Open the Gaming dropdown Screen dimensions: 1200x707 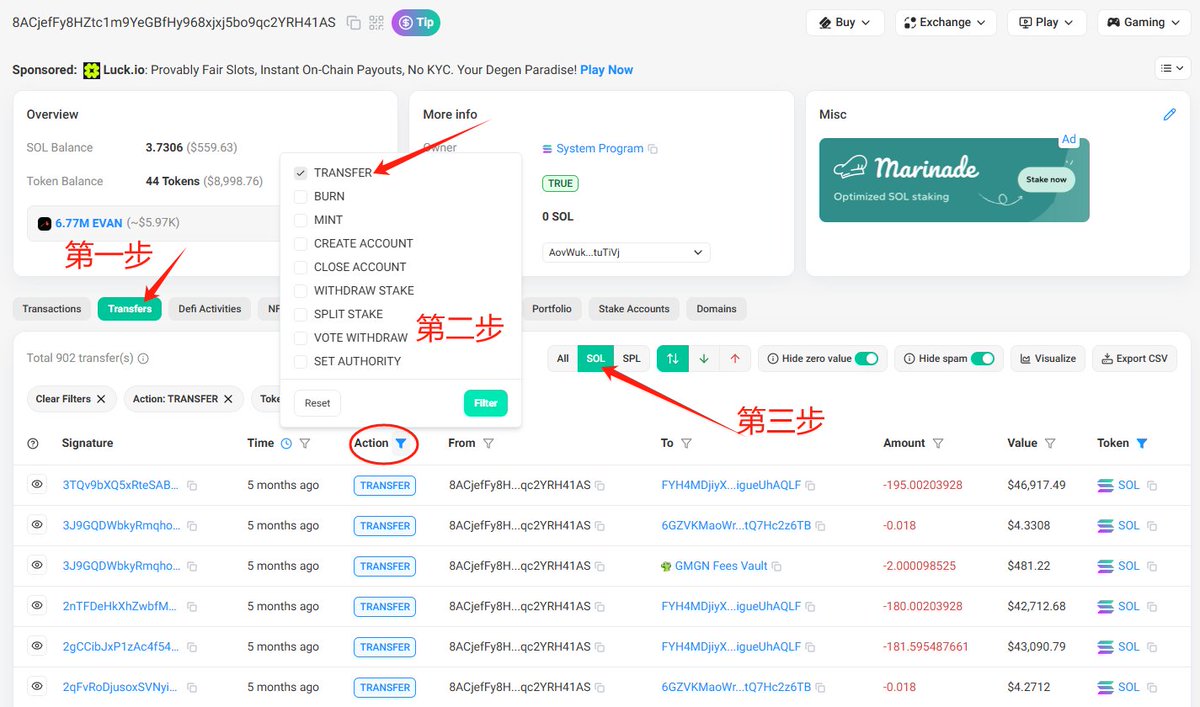[x=1143, y=22]
